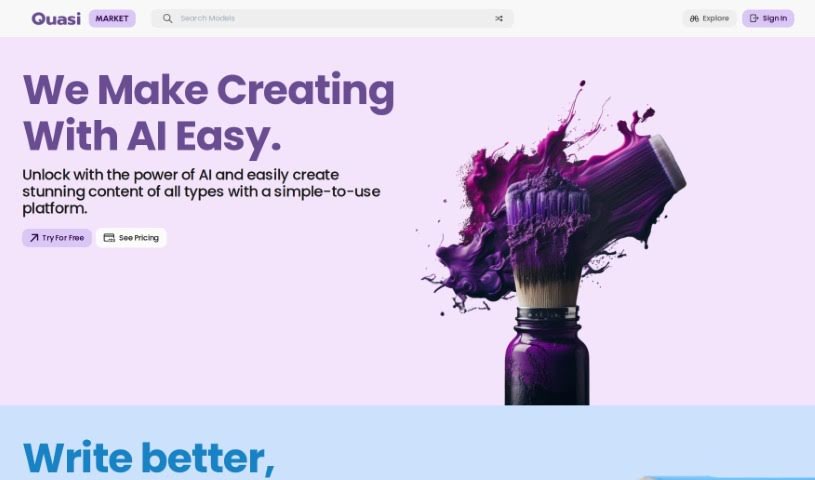
Task: Open the Explore page
Action: (x=709, y=19)
